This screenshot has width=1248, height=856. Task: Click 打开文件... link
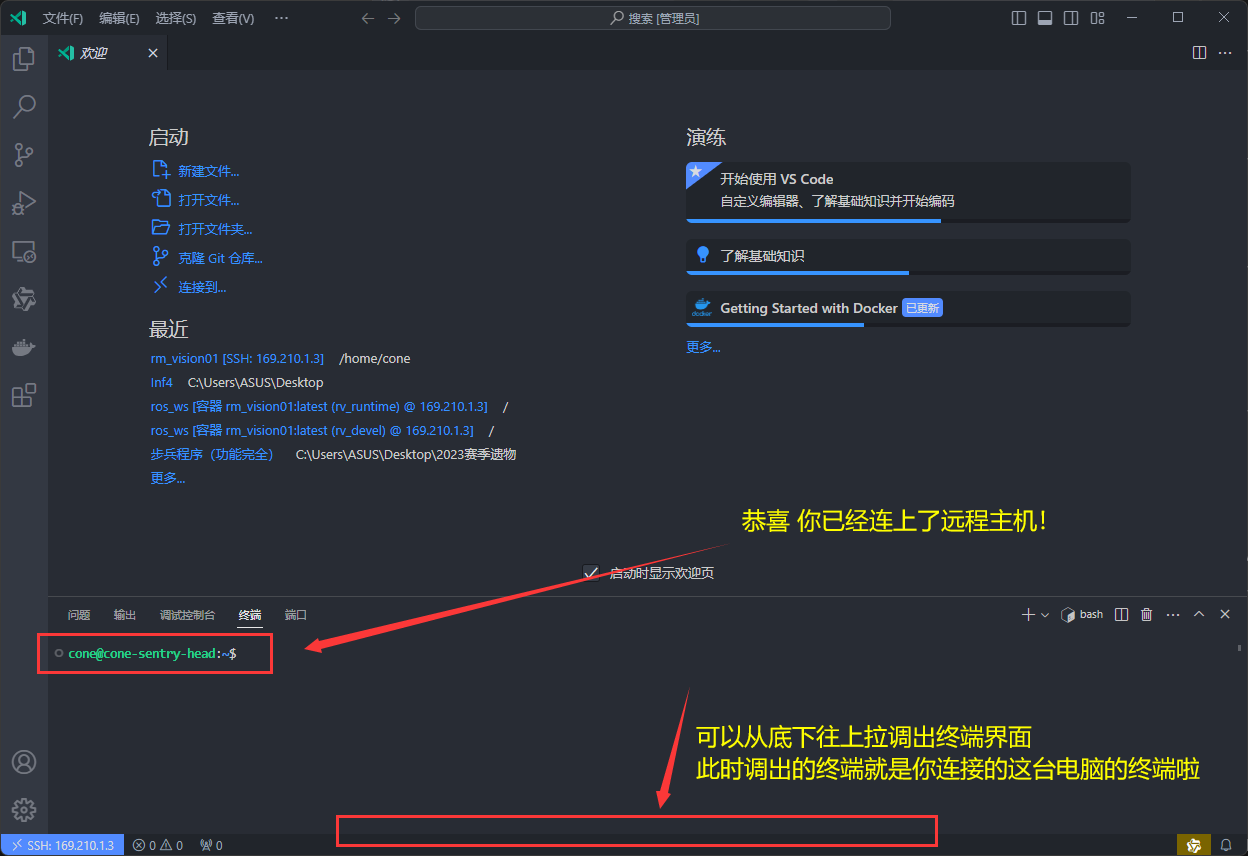tap(208, 200)
